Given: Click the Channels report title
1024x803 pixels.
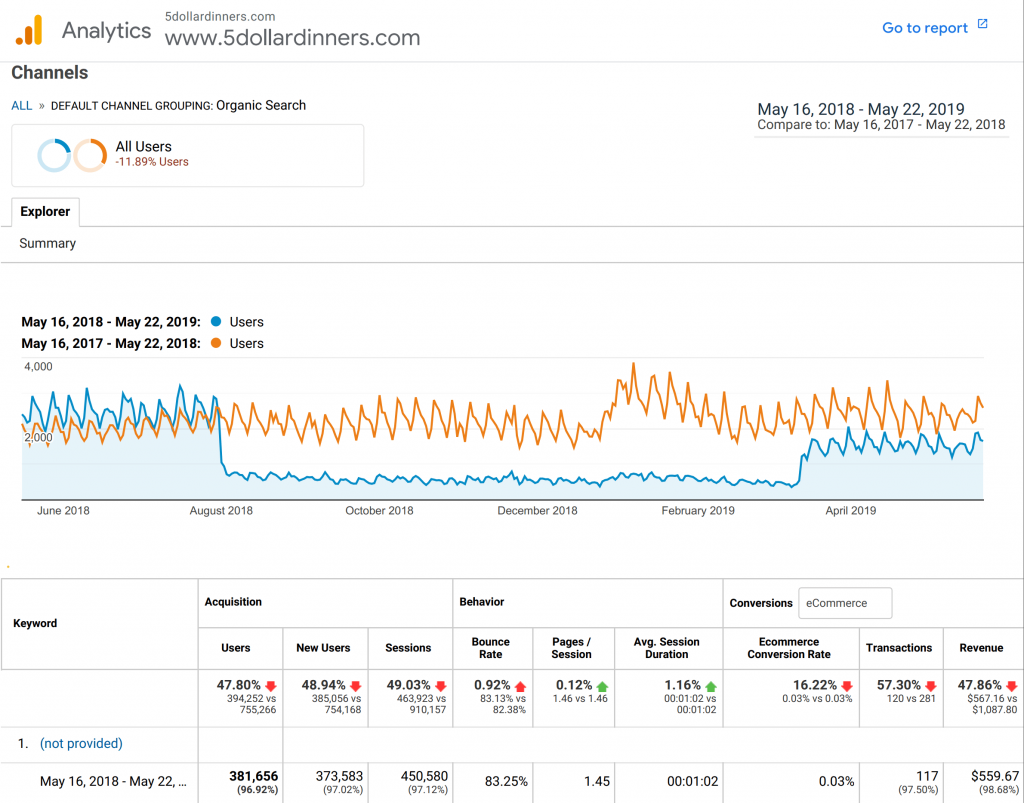Looking at the screenshot, I should [50, 72].
